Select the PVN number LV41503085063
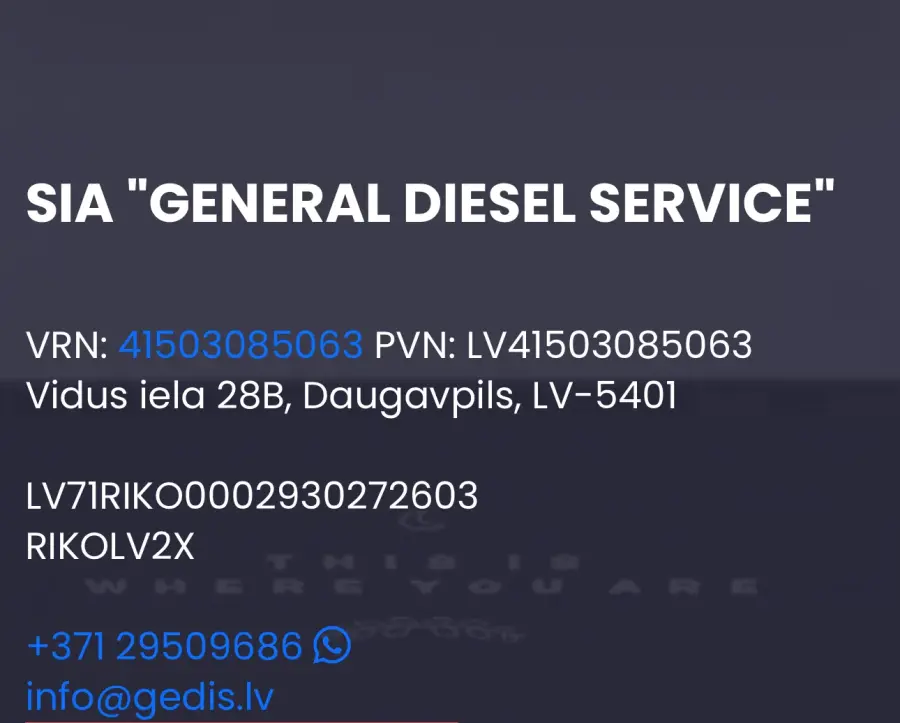 [609, 345]
